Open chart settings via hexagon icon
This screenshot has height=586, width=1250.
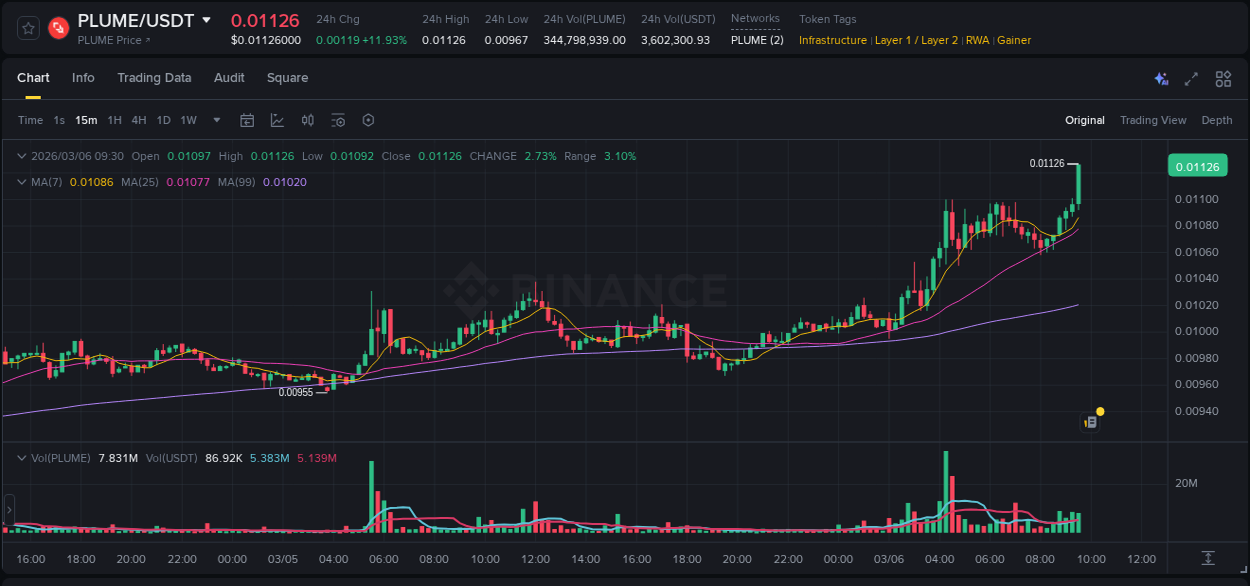368,120
